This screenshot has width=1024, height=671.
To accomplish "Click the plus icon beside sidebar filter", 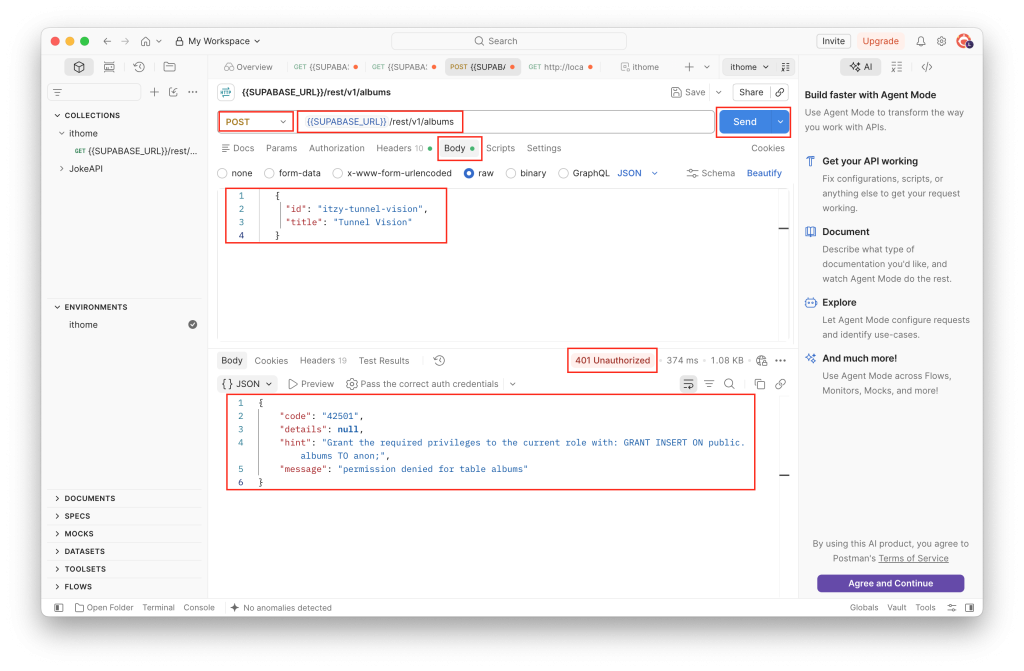I will 154,92.
